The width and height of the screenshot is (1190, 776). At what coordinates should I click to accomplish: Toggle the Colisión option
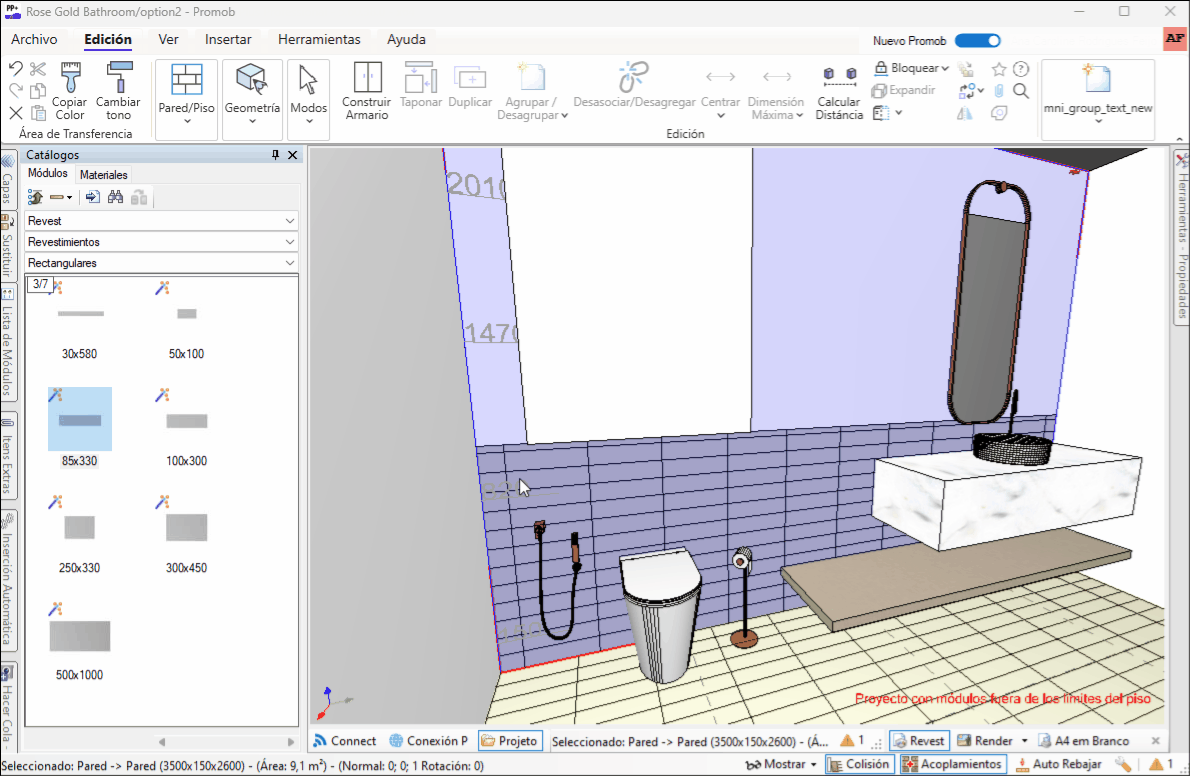coord(858,764)
